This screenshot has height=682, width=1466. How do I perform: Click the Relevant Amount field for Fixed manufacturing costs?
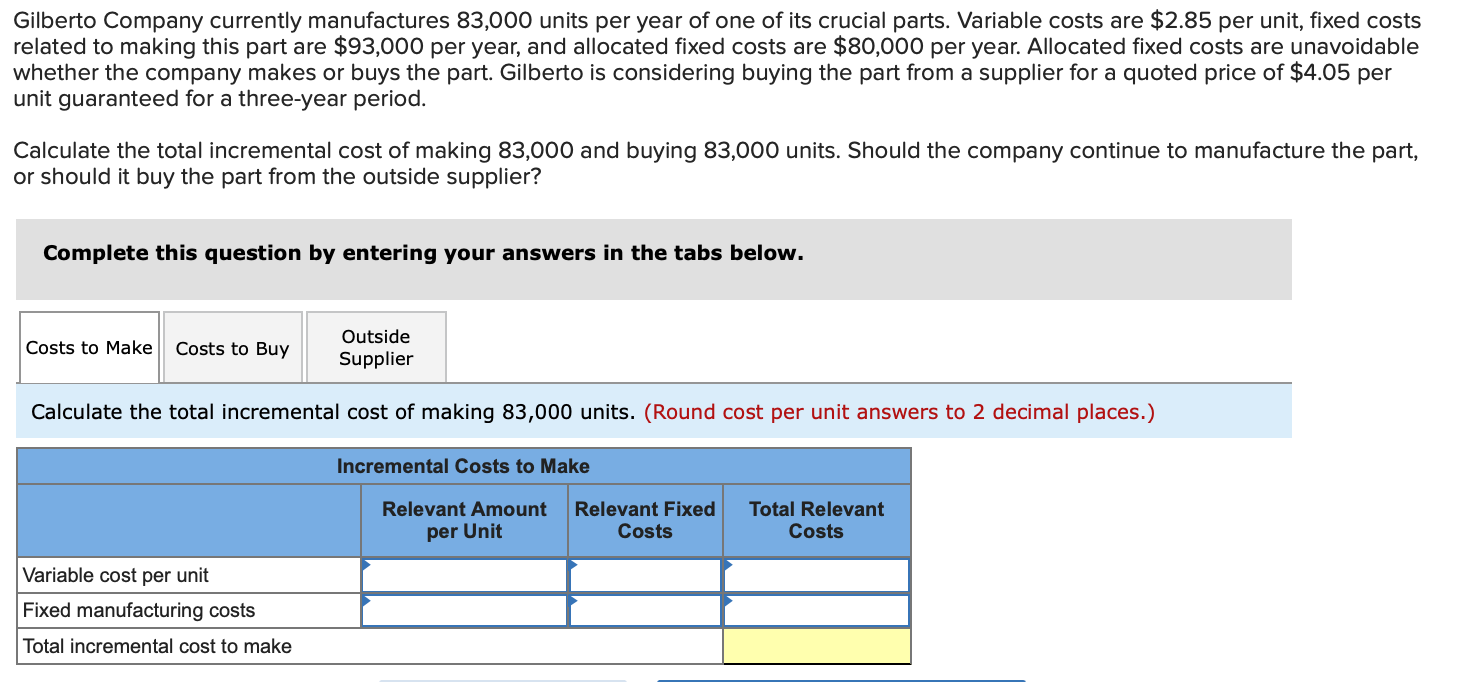[465, 609]
